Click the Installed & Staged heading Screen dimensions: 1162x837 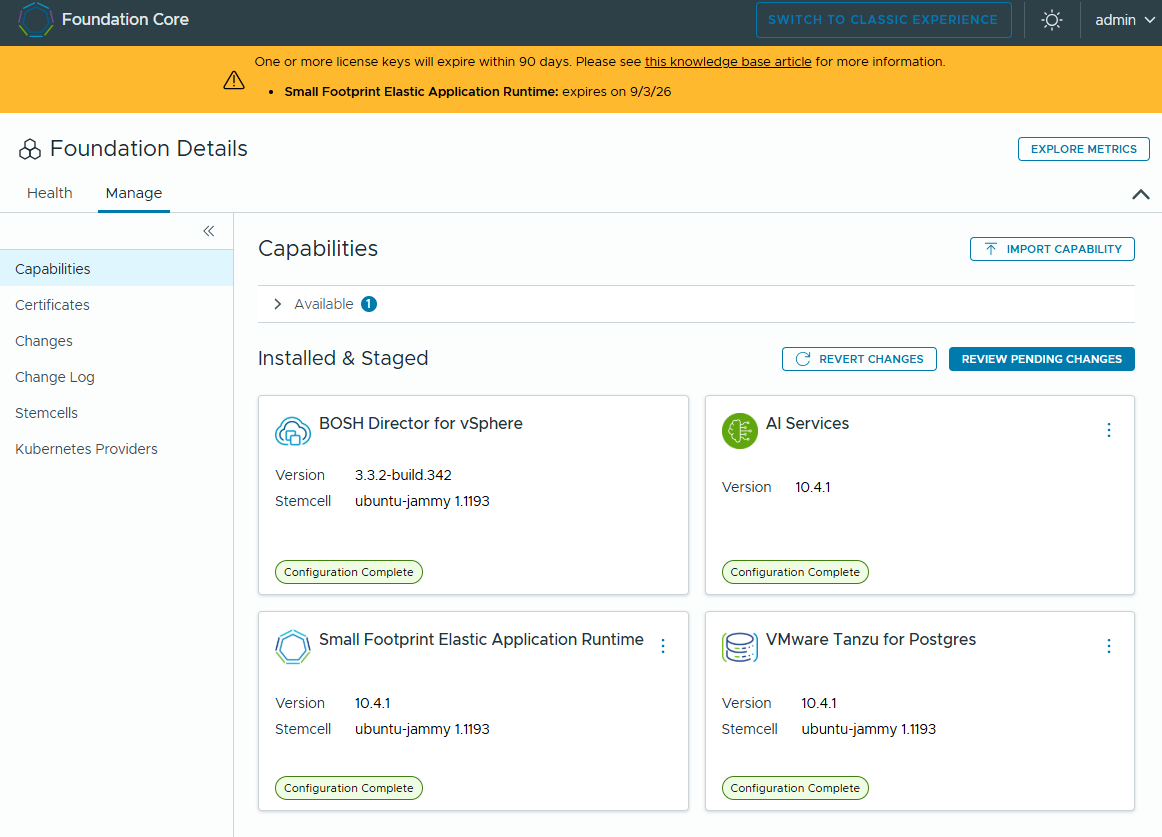[343, 358]
